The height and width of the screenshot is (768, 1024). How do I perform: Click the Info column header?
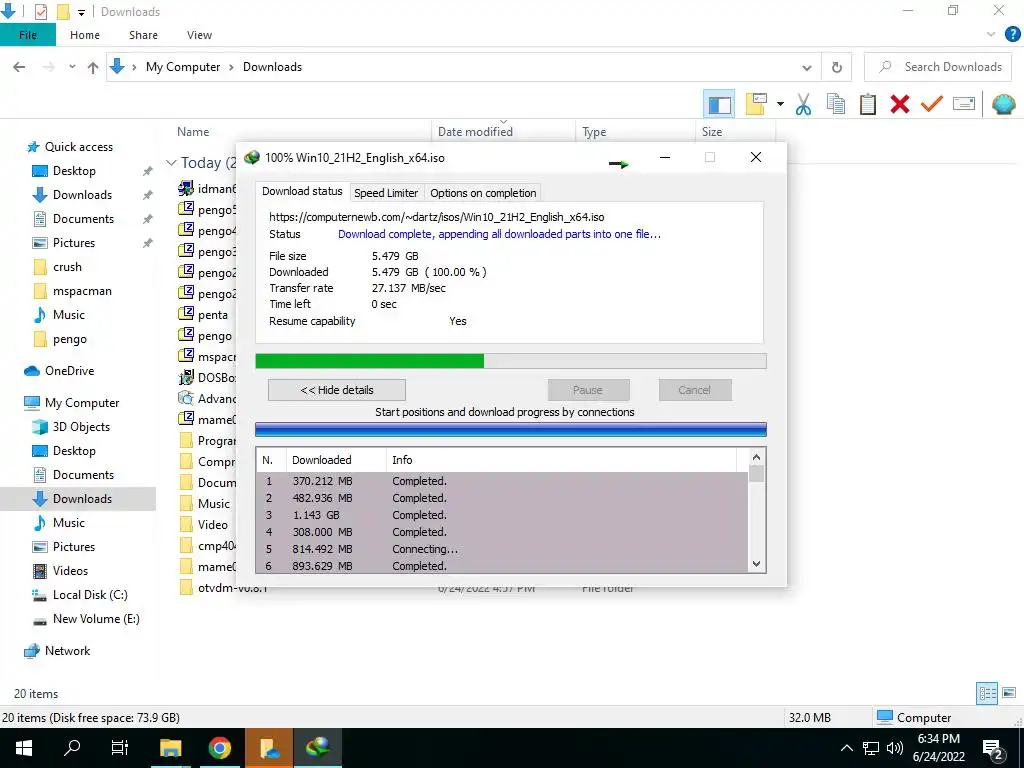point(561,460)
